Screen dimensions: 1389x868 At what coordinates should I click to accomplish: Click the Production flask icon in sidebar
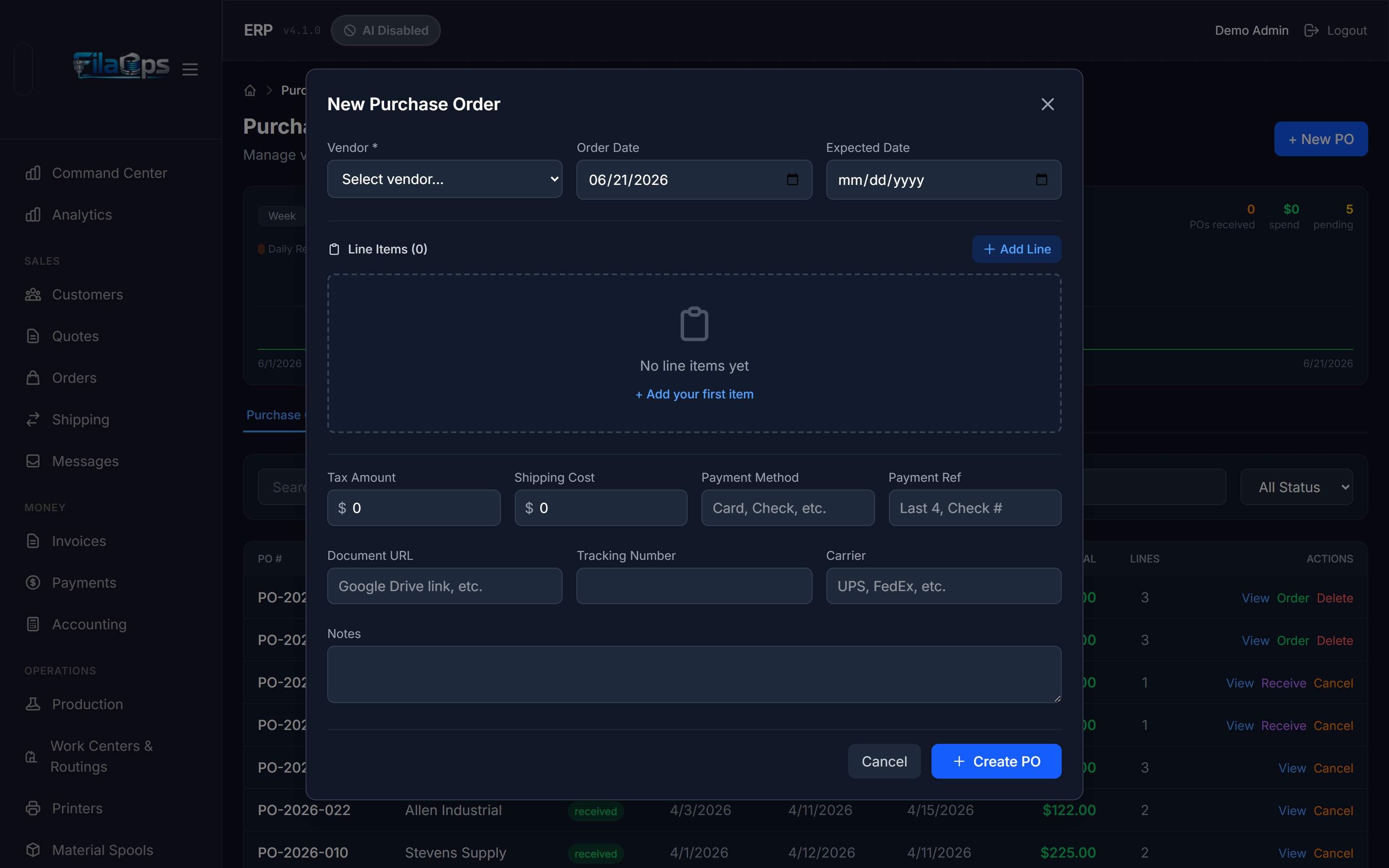[33, 704]
